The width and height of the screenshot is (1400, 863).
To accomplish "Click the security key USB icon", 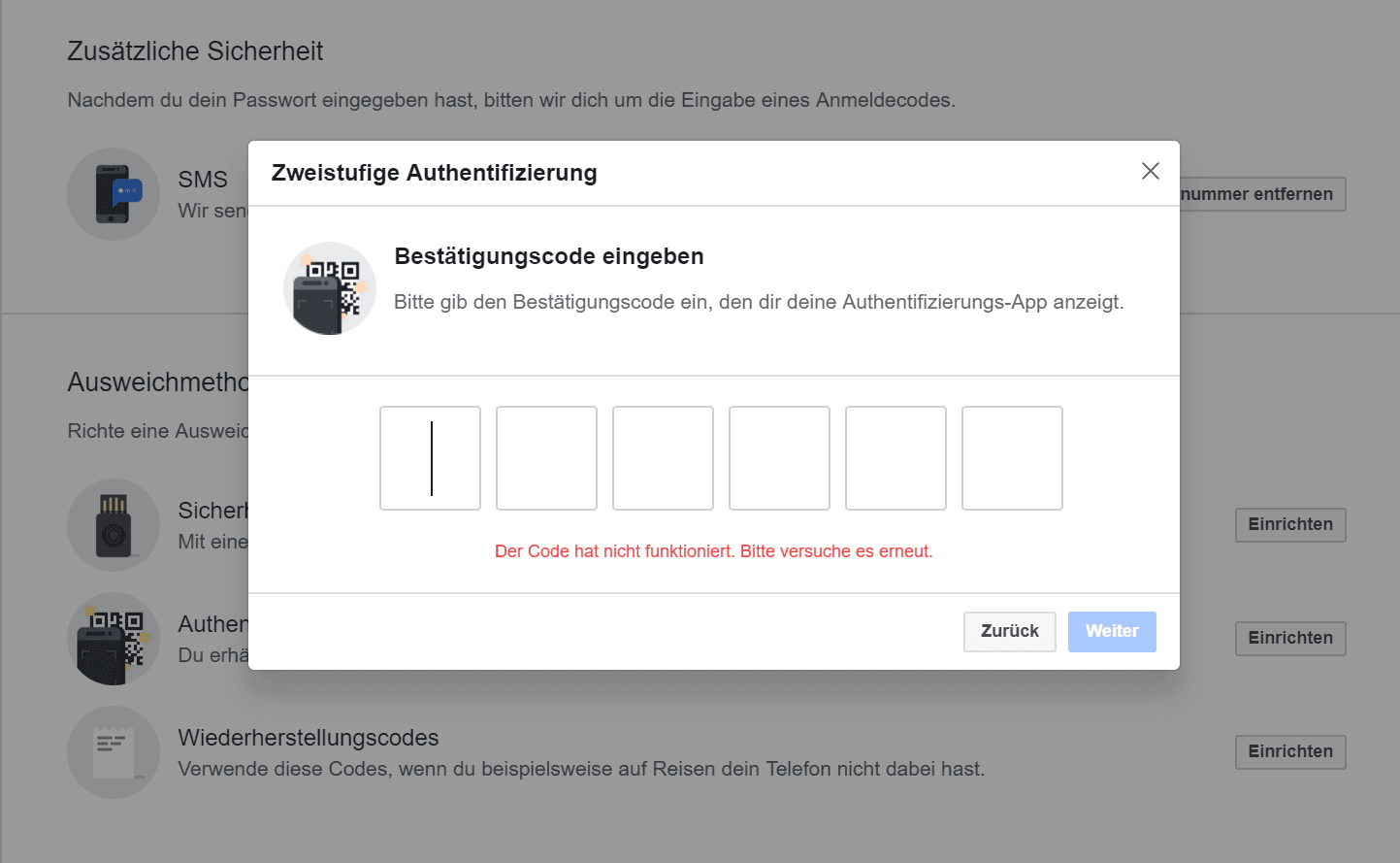I will pyautogui.click(x=114, y=525).
